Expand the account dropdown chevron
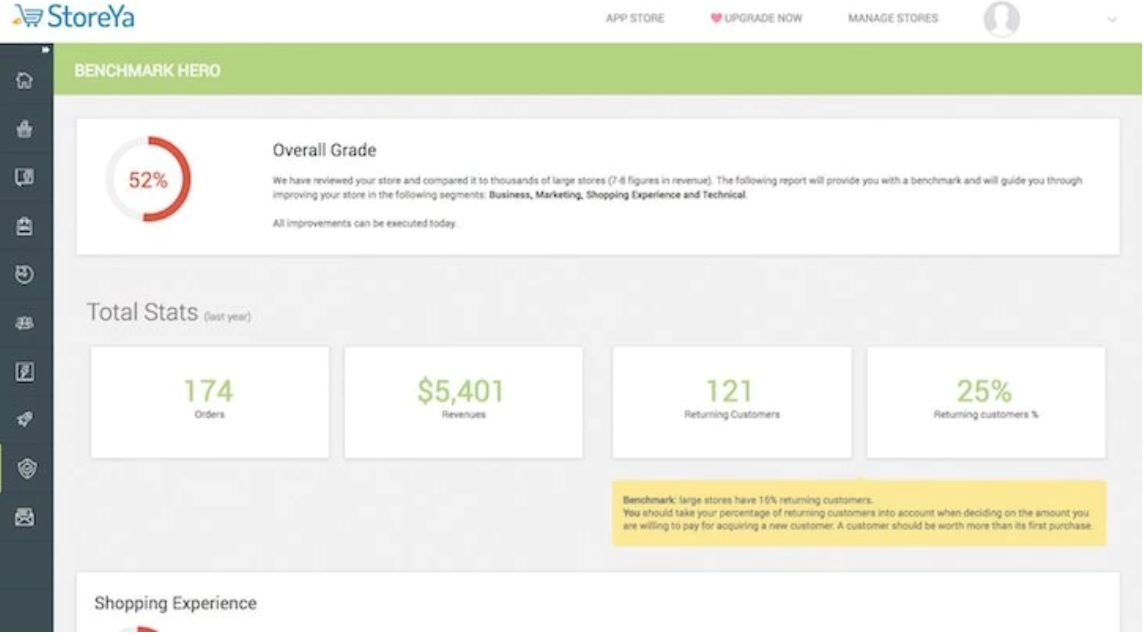 (x=1111, y=20)
